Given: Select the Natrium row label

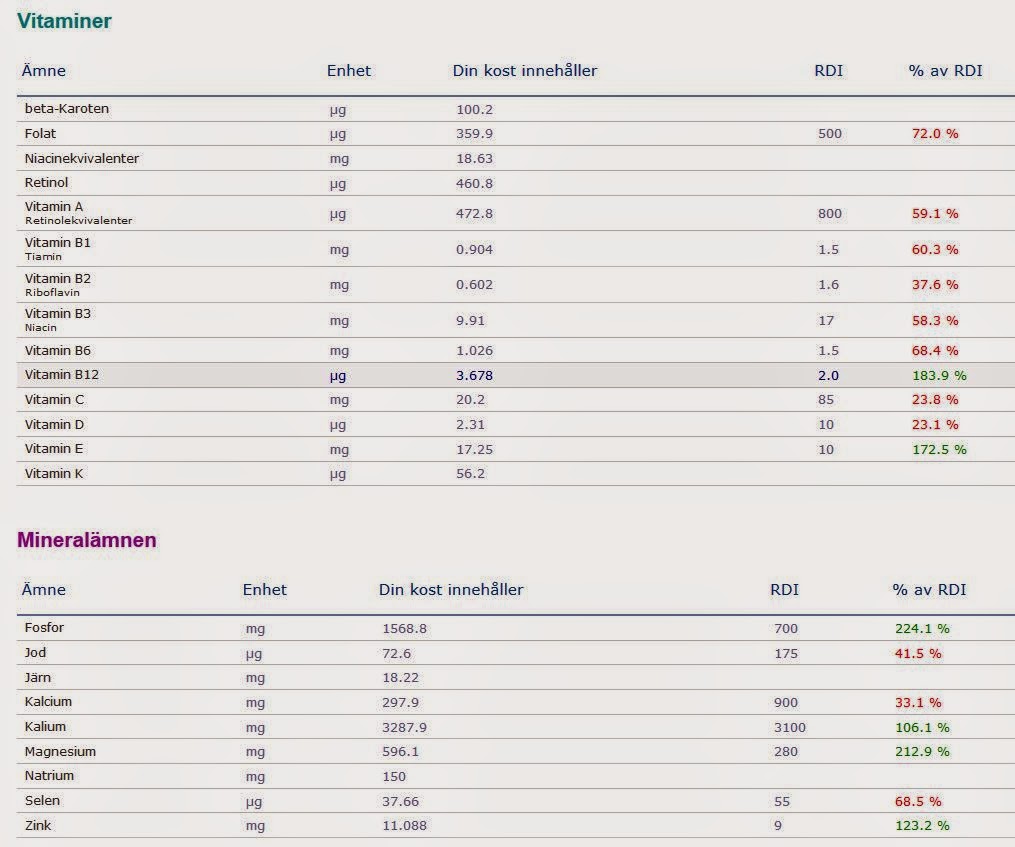Looking at the screenshot, I should pos(49,775).
